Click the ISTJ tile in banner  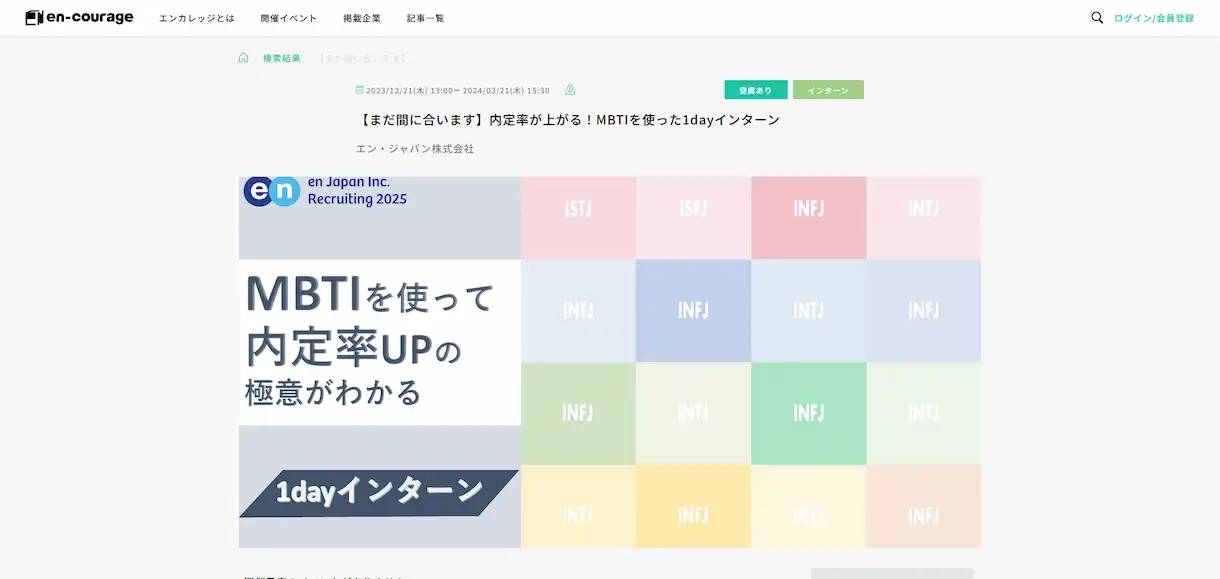[578, 218]
